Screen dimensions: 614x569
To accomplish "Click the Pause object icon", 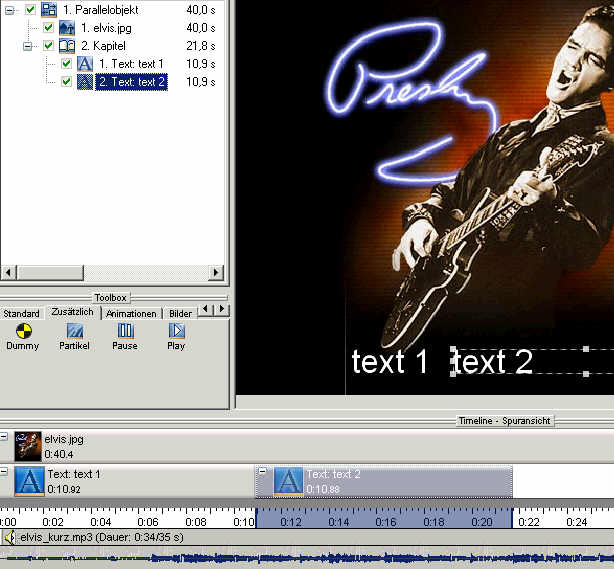I will [125, 331].
